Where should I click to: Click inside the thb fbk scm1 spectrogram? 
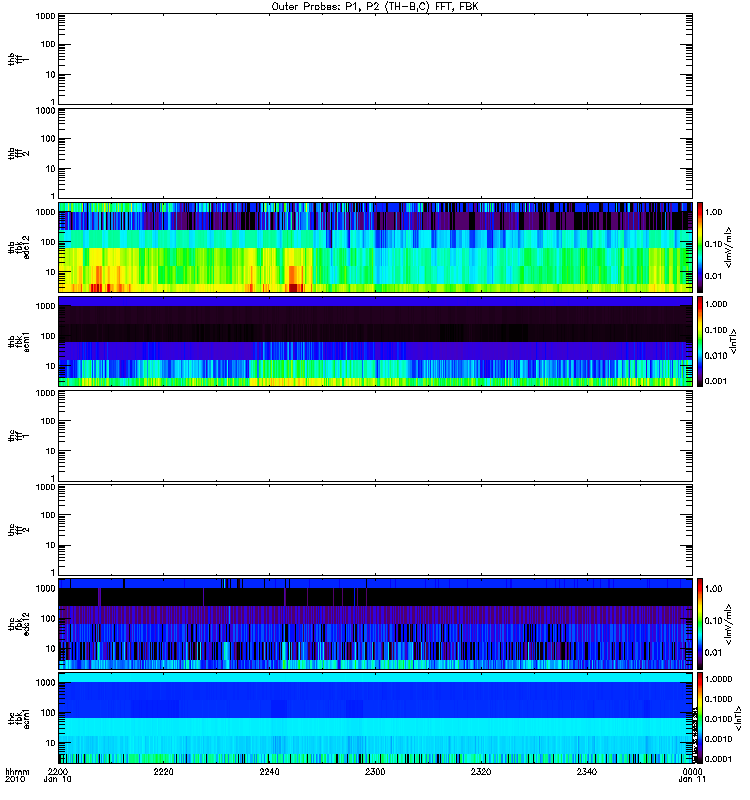[376, 341]
